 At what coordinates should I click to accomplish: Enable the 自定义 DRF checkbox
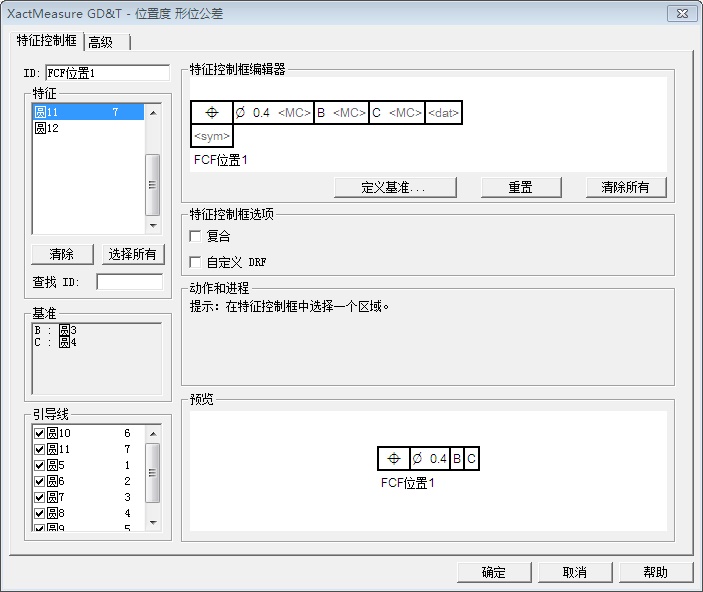pyautogui.click(x=196, y=262)
